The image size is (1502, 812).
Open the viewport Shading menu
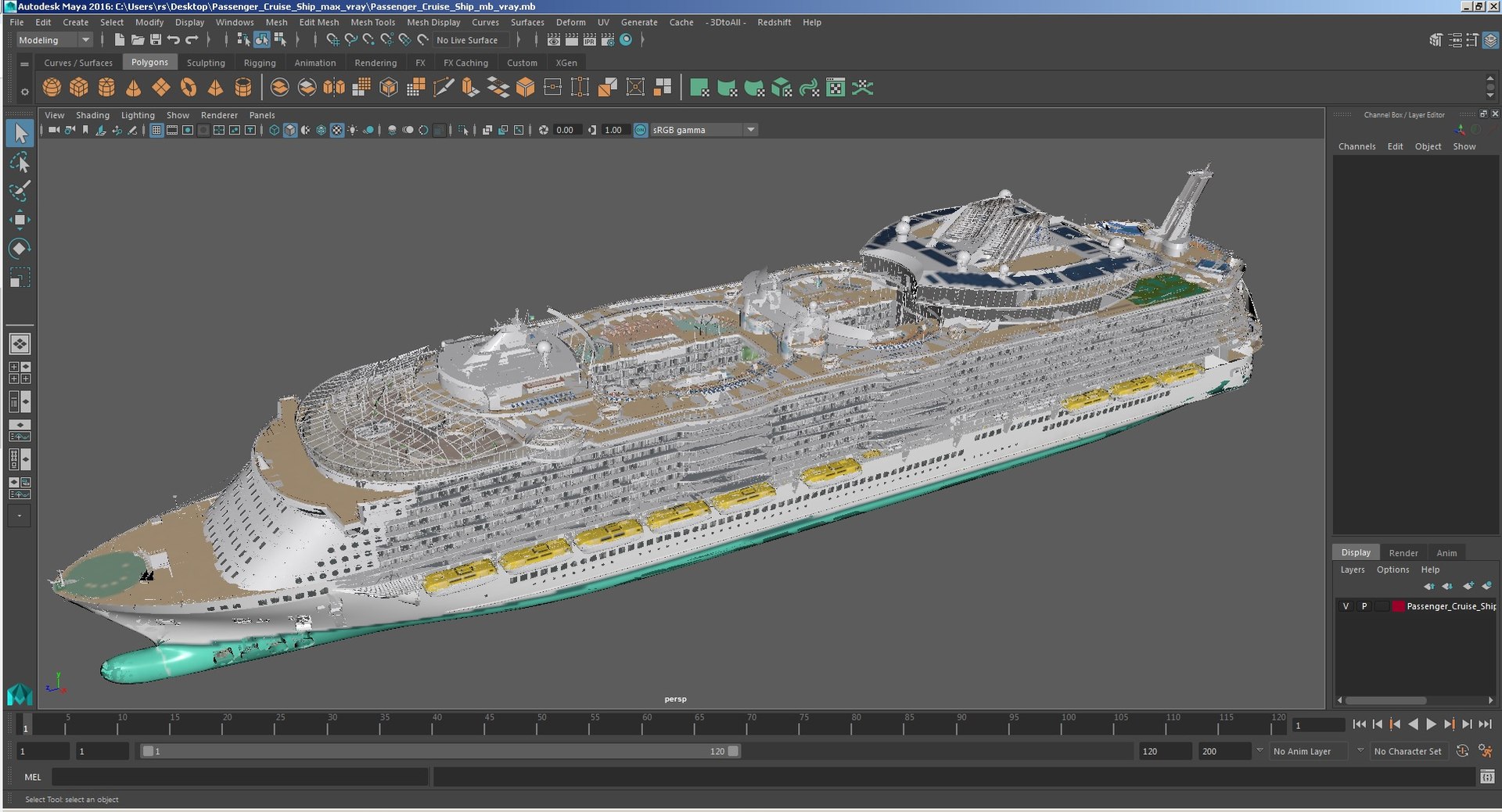pos(92,115)
